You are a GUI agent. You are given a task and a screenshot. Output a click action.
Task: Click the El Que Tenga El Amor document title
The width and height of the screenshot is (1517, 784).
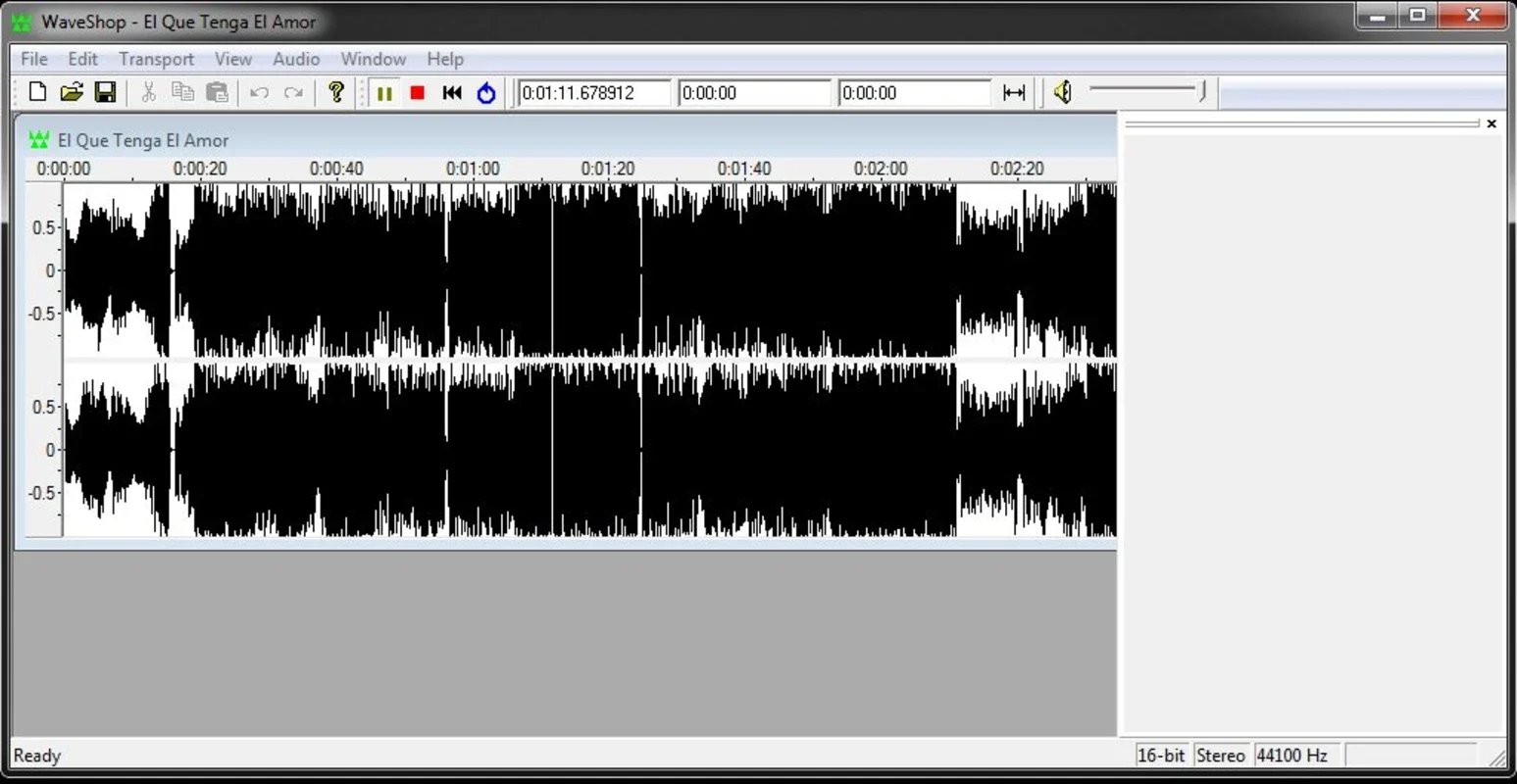(x=143, y=140)
